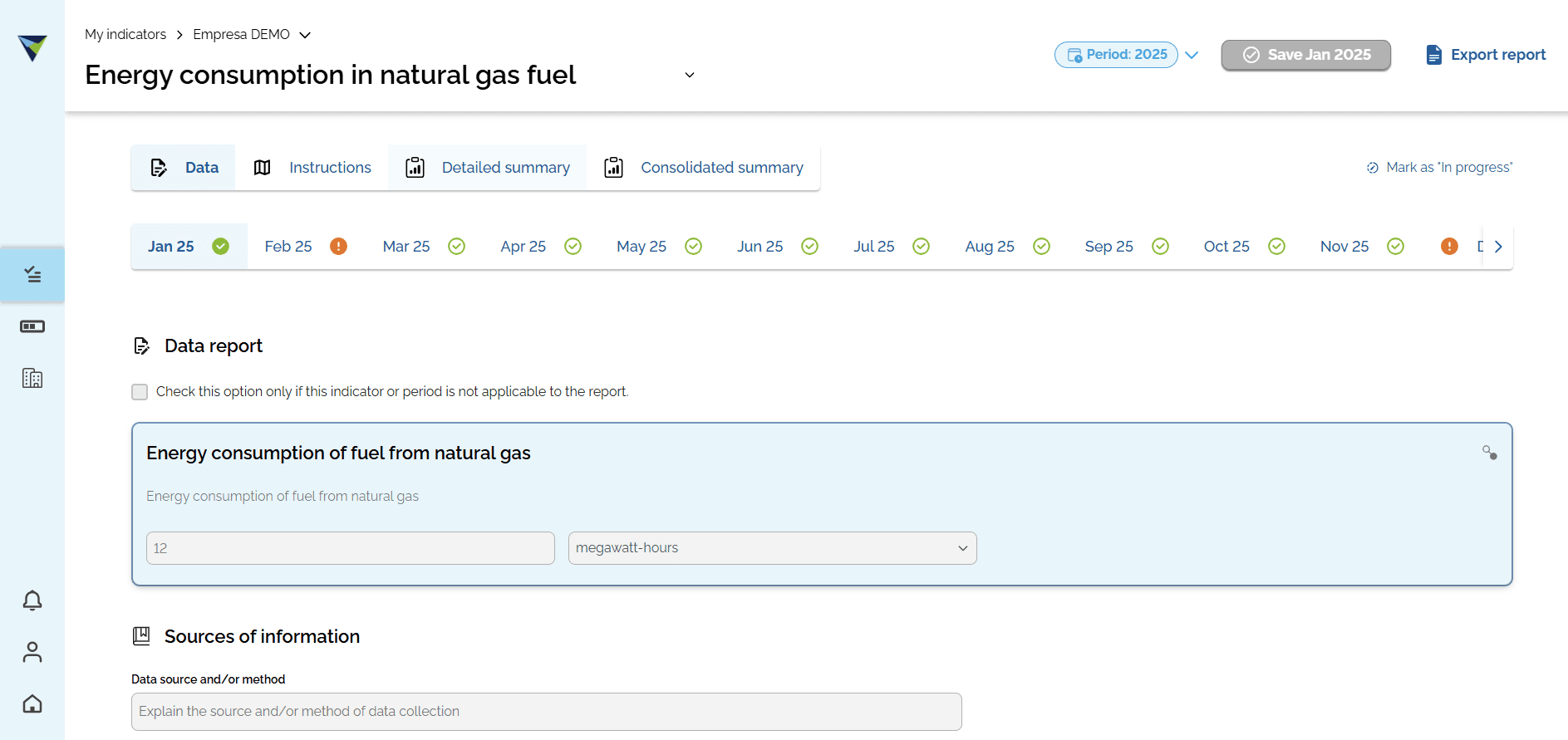Switch to the Instructions tab
Image resolution: width=1568 pixels, height=740 pixels.
click(312, 168)
